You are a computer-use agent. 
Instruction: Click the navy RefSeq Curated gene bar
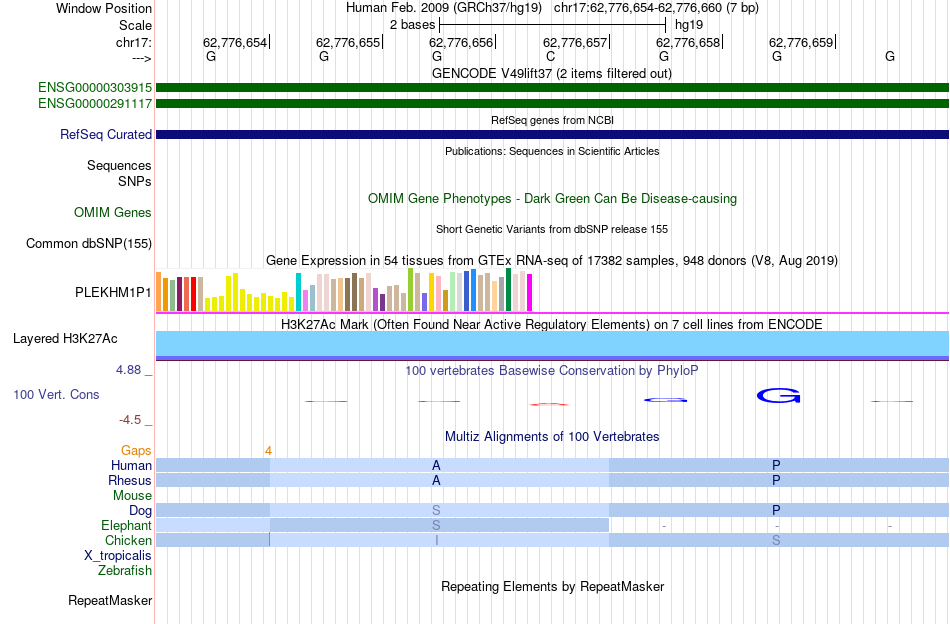tap(552, 134)
